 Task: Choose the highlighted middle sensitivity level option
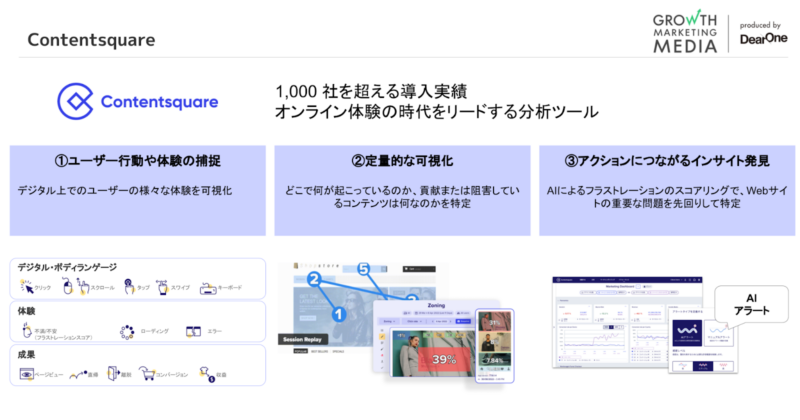(703, 366)
